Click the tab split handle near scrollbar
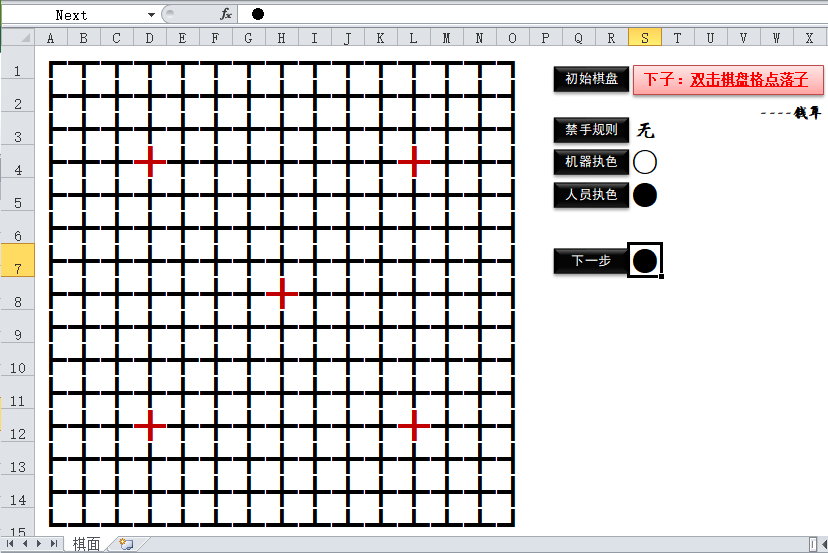 [x=813, y=544]
